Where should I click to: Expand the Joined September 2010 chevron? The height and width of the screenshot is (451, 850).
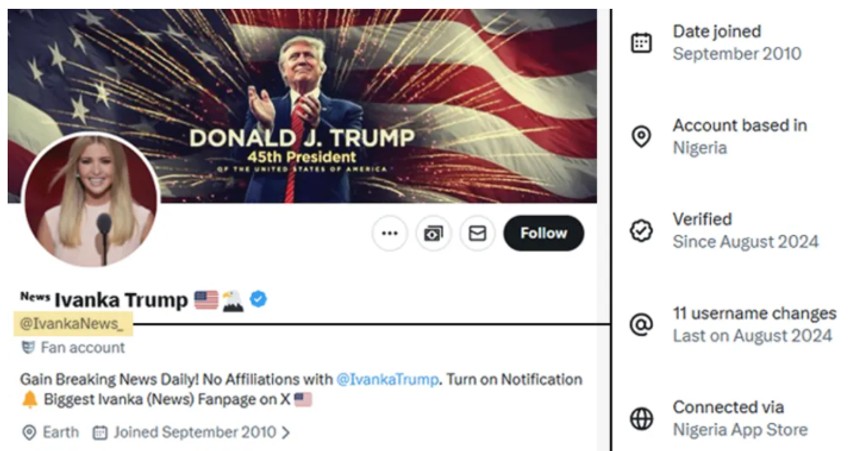coord(286,433)
